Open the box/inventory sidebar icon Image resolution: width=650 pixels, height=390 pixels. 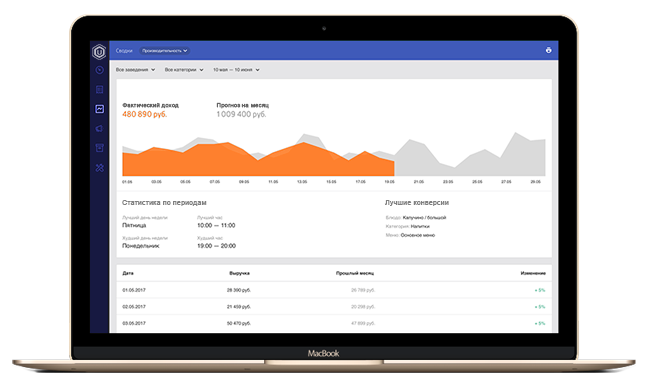99,148
